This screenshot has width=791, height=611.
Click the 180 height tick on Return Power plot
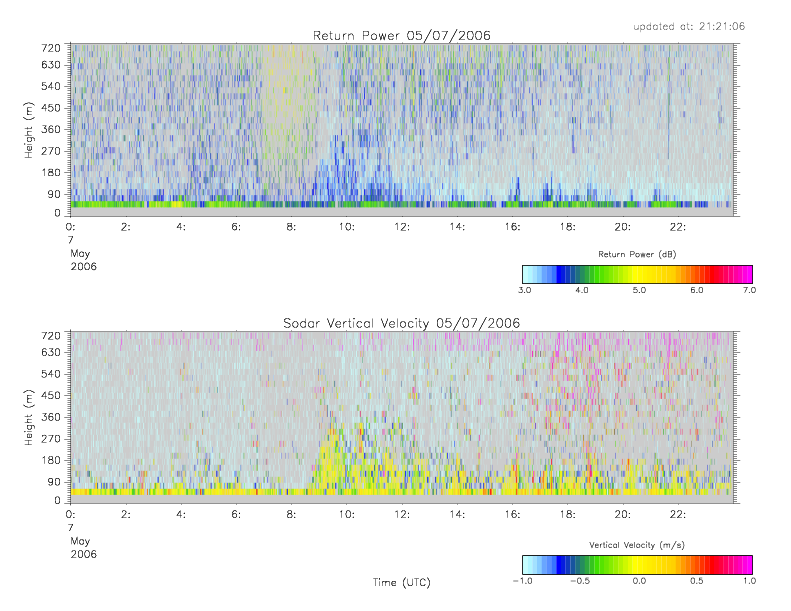(51, 173)
